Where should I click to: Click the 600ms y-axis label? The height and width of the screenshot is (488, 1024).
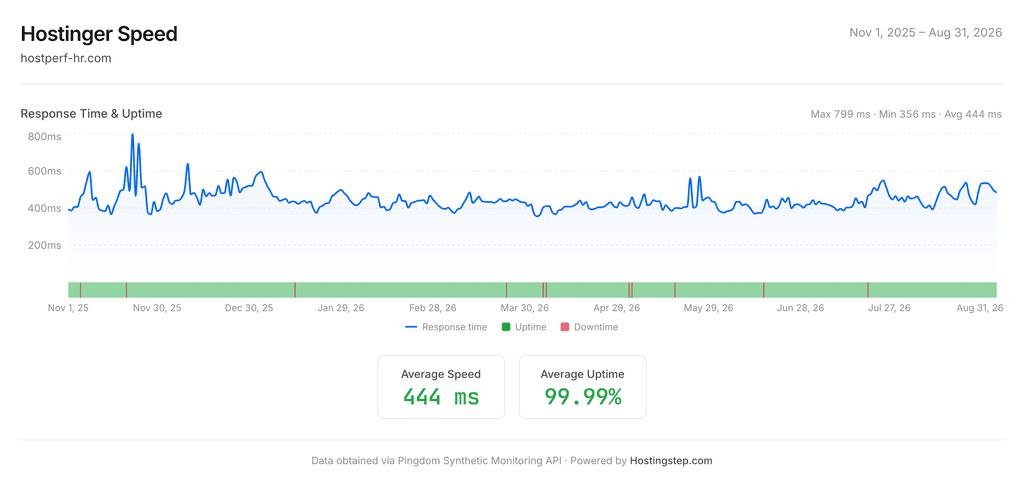(44, 171)
